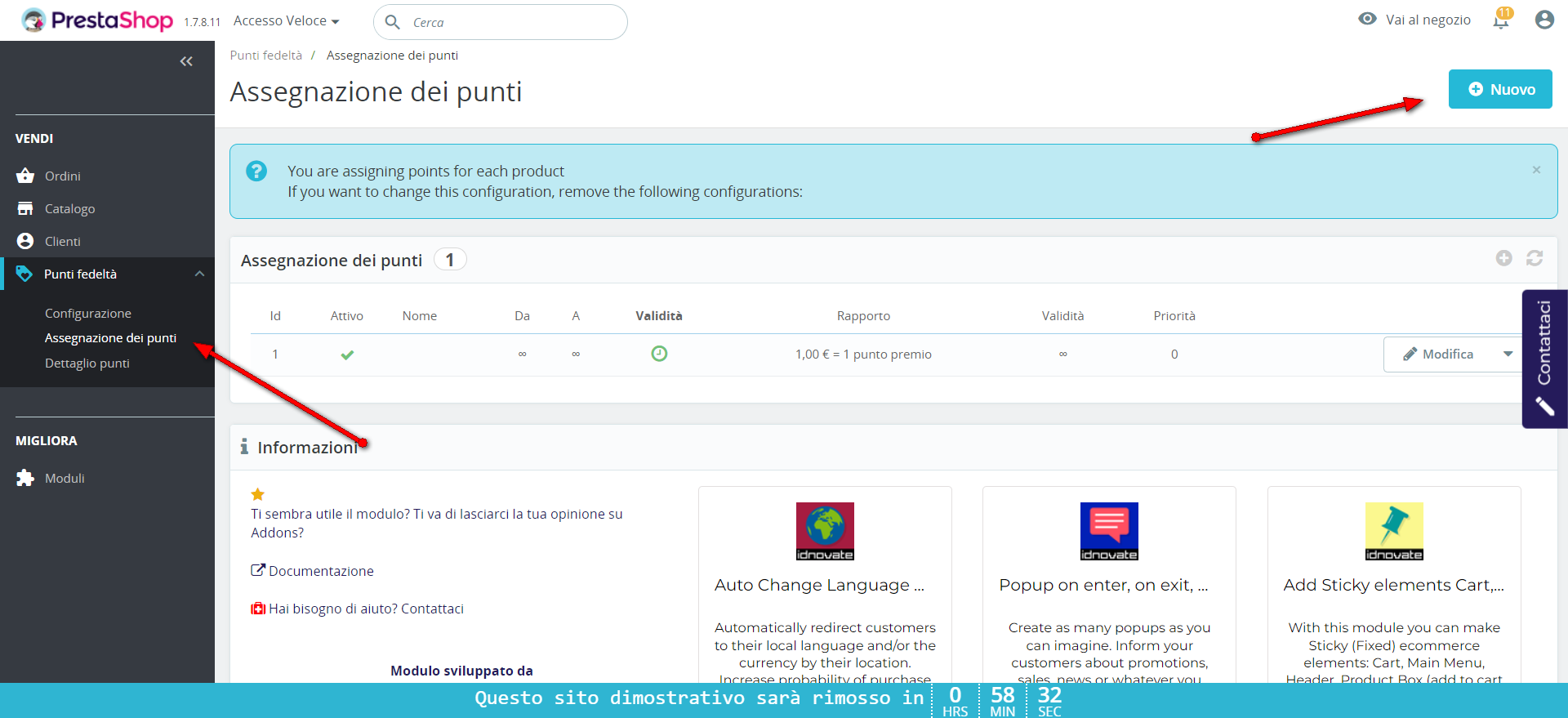Open Auto Change Language module title
This screenshot has width=1568, height=718.
click(x=819, y=585)
